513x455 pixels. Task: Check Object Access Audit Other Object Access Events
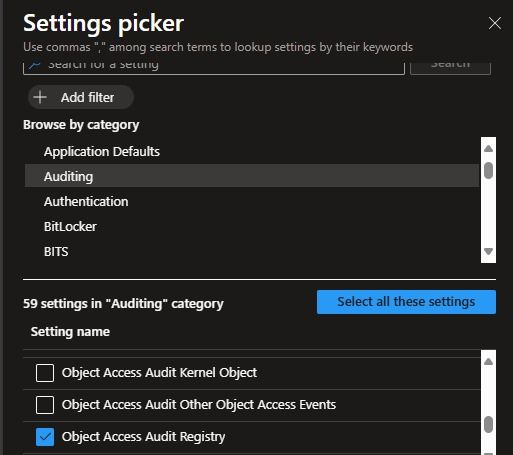(45, 405)
